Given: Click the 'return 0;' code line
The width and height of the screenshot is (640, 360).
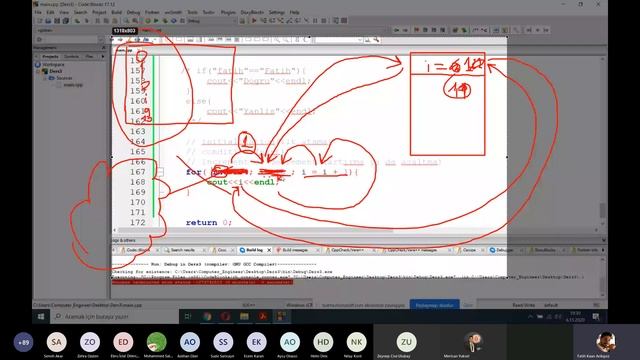Looking at the screenshot, I should [209, 222].
